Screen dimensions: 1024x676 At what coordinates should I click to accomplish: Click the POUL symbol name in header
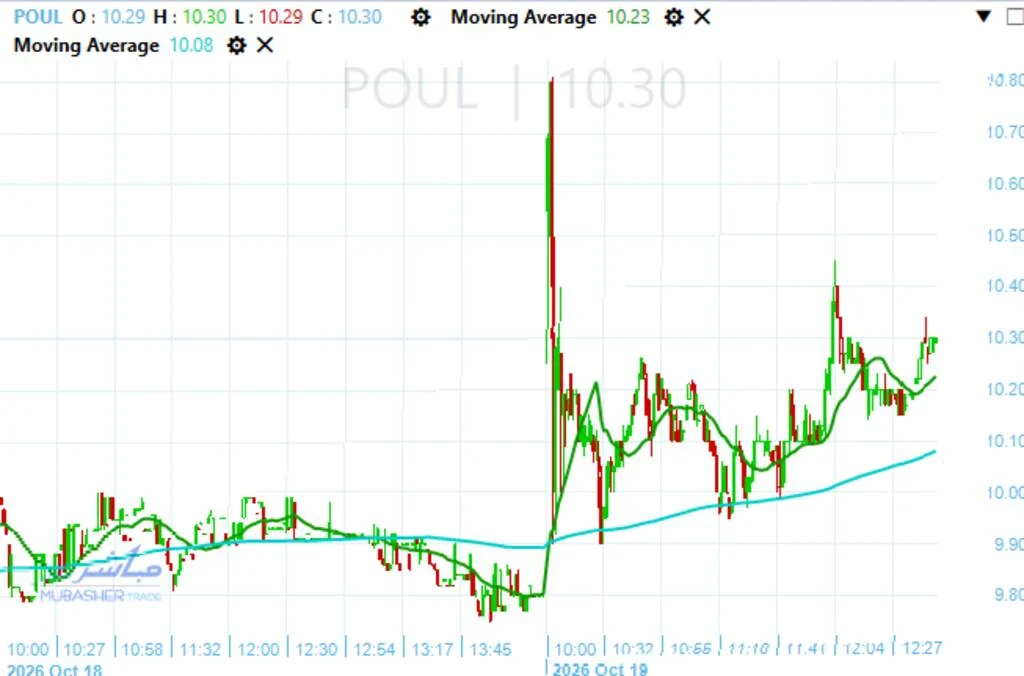38,17
